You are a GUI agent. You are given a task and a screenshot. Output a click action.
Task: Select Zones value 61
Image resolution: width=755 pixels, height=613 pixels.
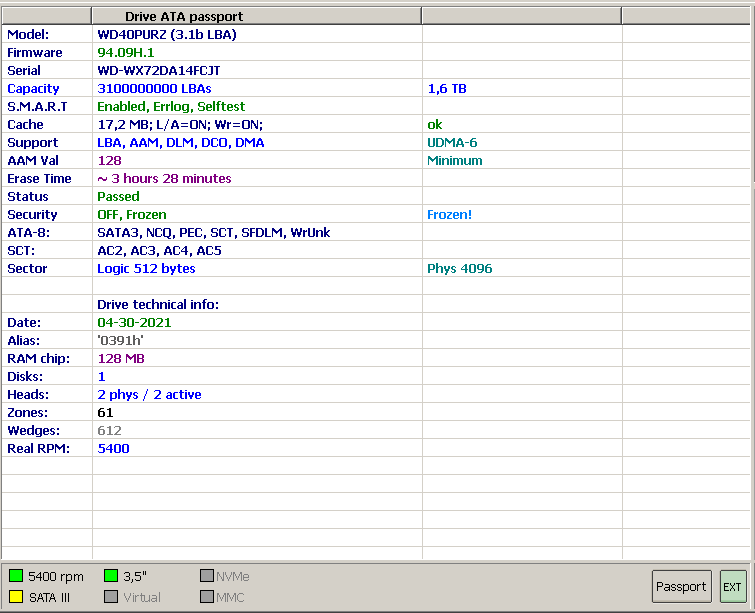click(x=105, y=413)
